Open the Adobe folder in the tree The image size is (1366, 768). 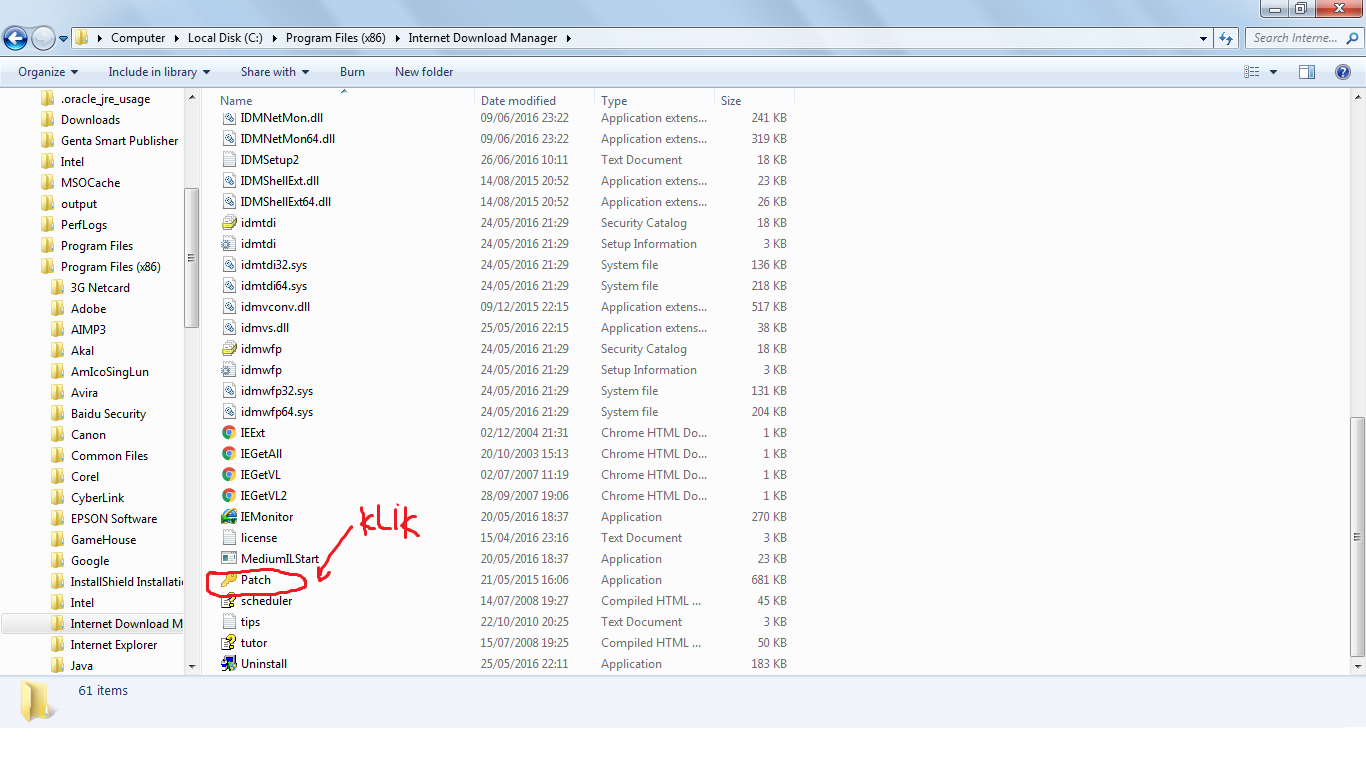[x=88, y=309]
